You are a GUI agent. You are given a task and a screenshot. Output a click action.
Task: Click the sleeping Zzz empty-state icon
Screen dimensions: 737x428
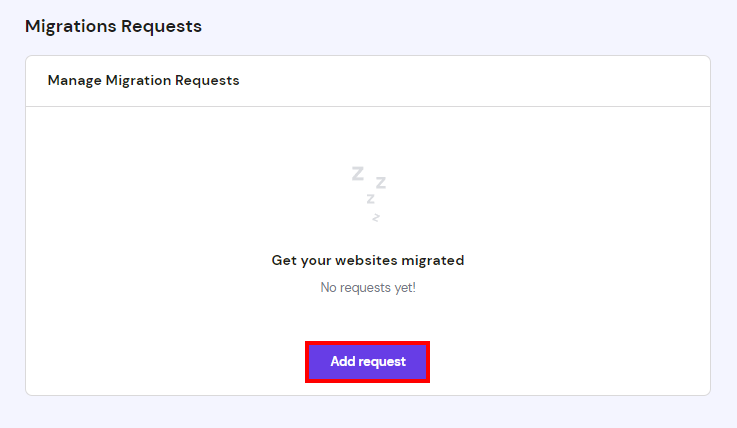pyautogui.click(x=368, y=194)
